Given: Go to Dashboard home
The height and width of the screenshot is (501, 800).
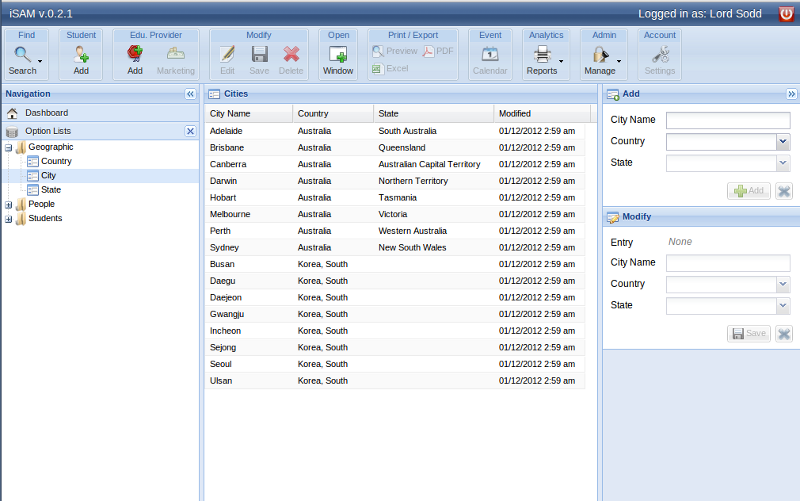Looking at the screenshot, I should (x=101, y=113).
